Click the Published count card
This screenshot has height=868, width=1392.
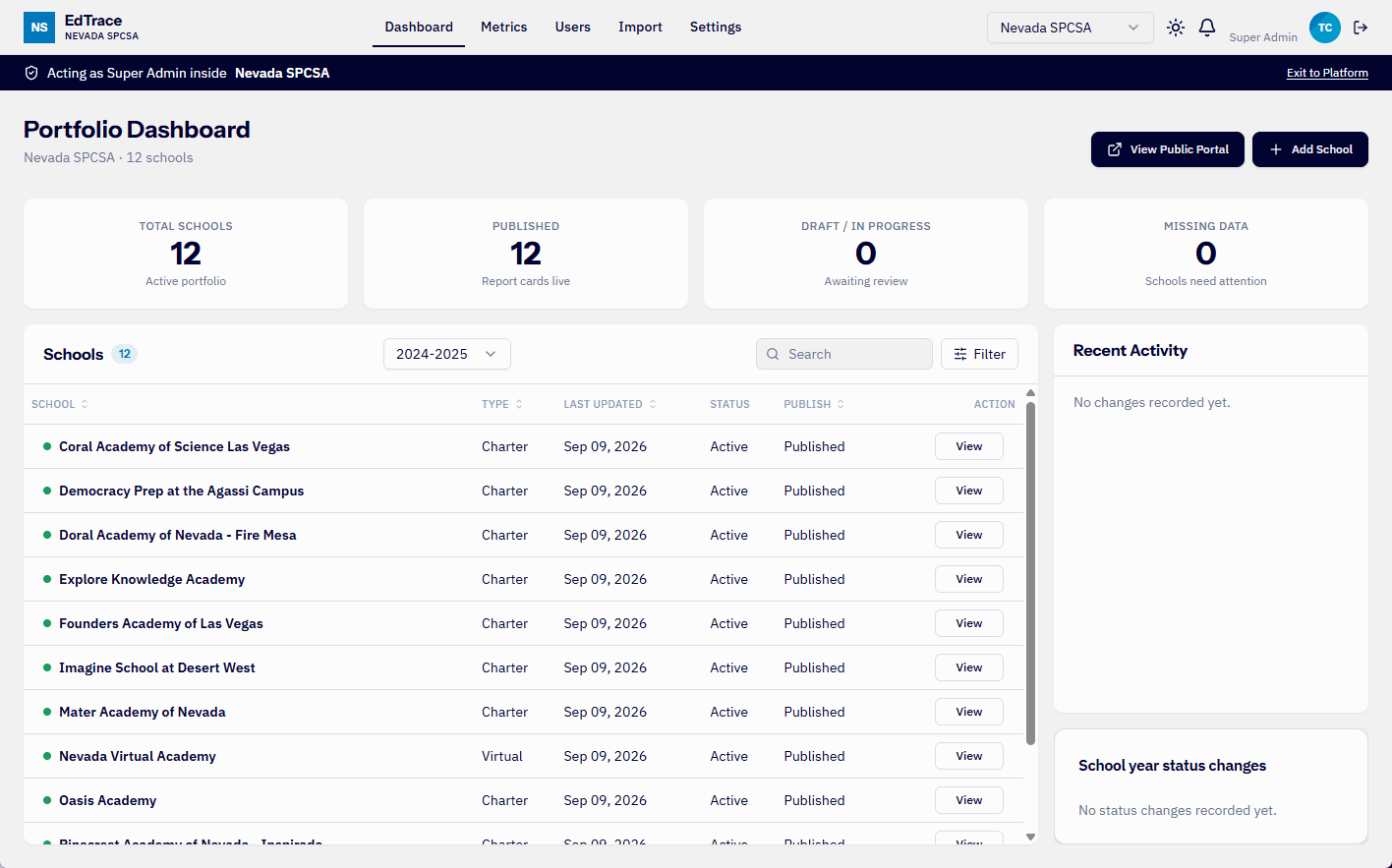point(526,254)
